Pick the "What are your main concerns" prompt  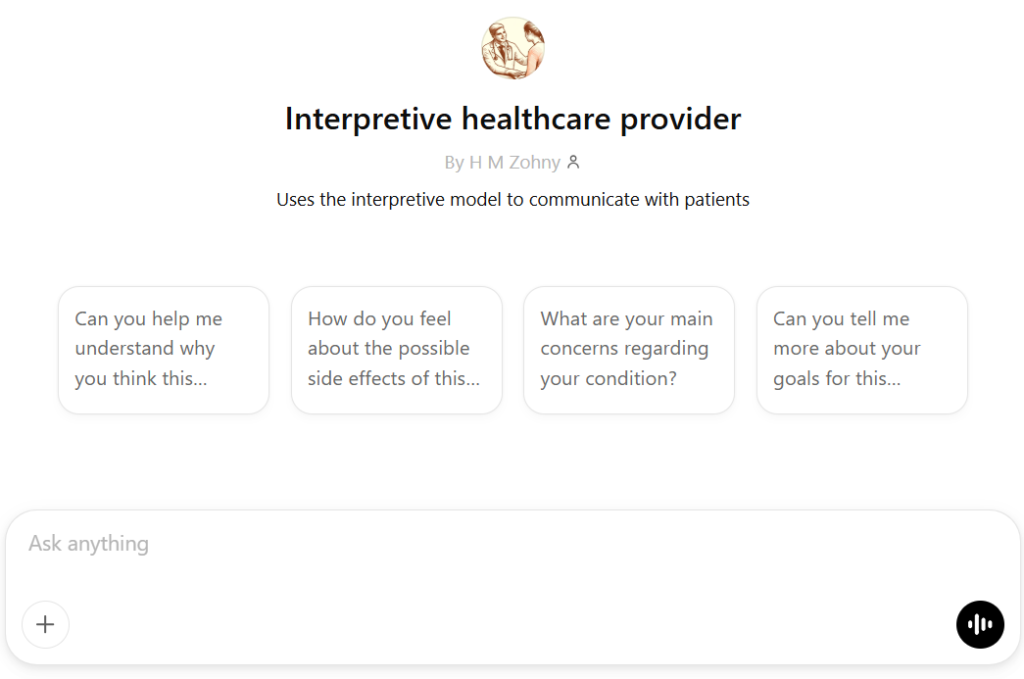pos(629,349)
